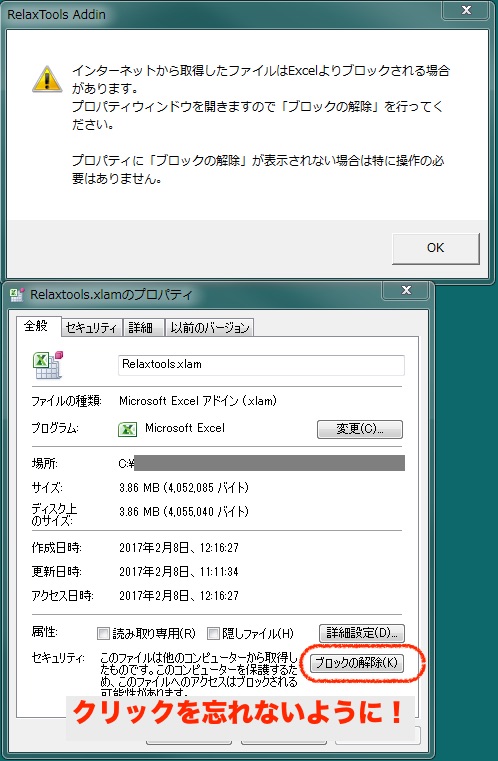Switch to the セキュリティ tab

92,328
